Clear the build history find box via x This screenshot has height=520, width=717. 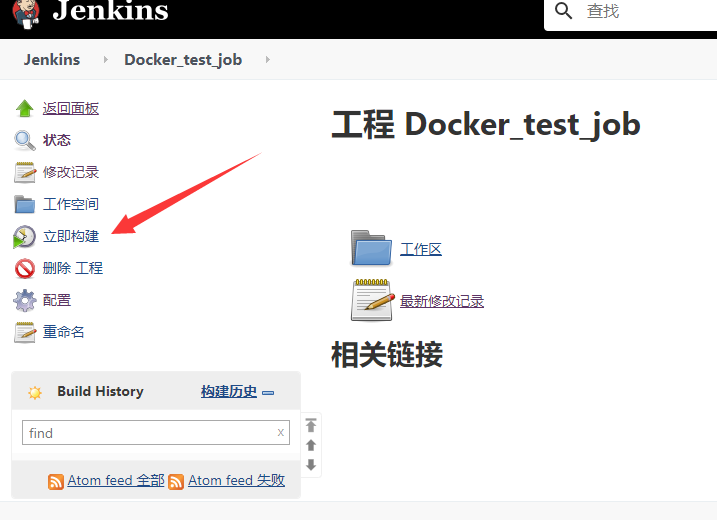281,432
